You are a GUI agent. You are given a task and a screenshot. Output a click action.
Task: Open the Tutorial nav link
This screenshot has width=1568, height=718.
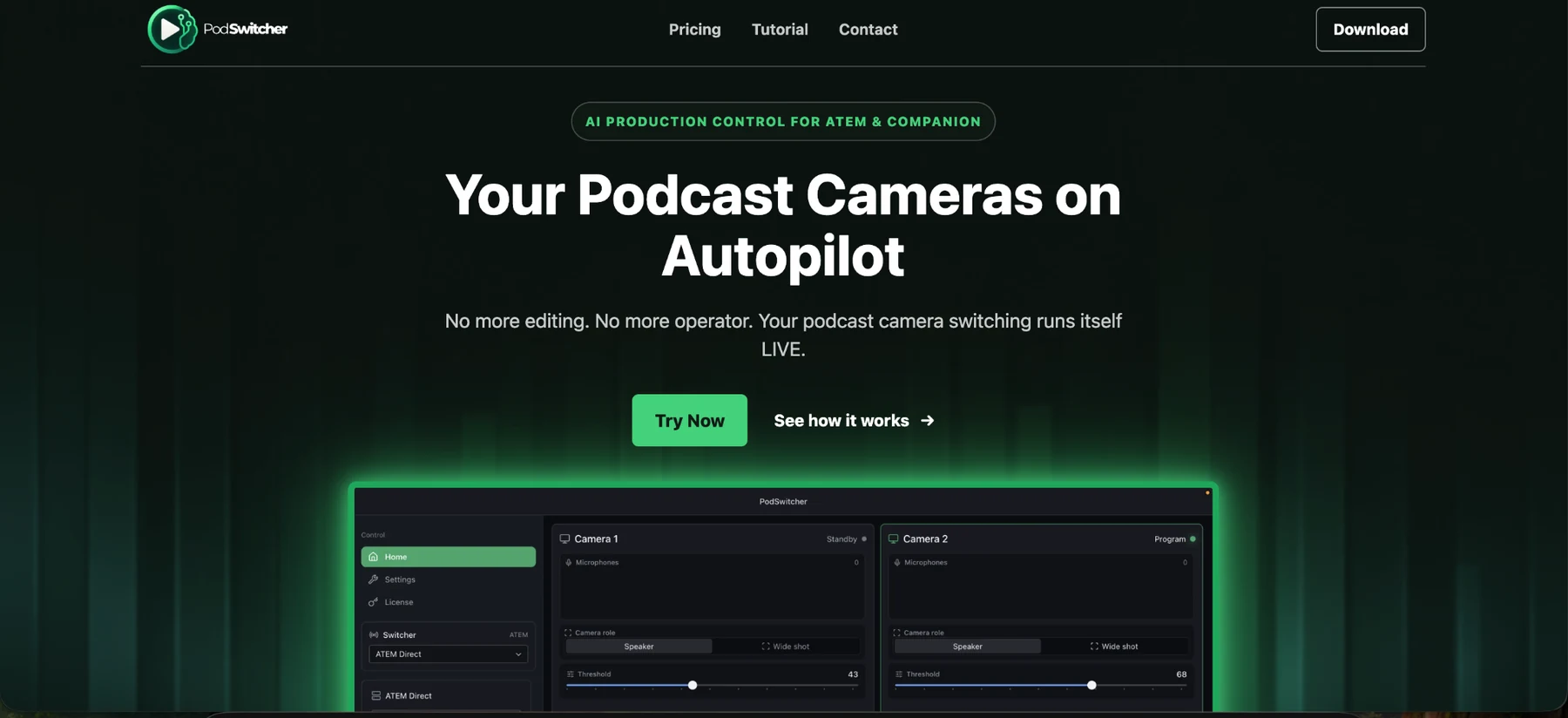(x=780, y=30)
